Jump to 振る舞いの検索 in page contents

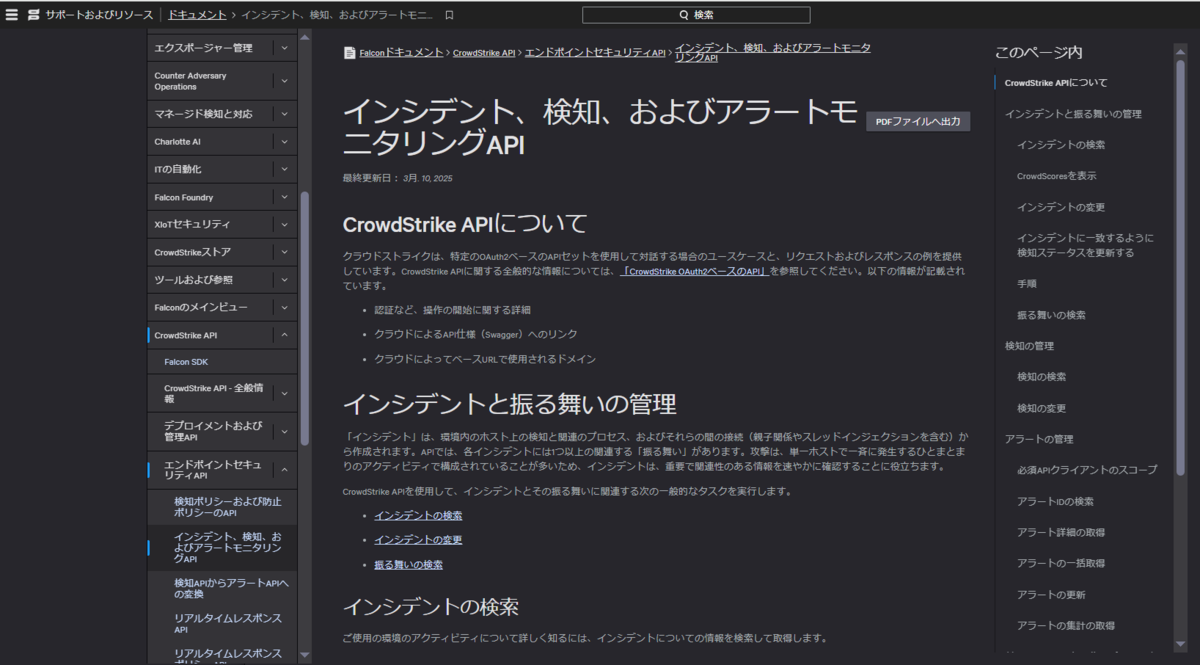(1051, 315)
